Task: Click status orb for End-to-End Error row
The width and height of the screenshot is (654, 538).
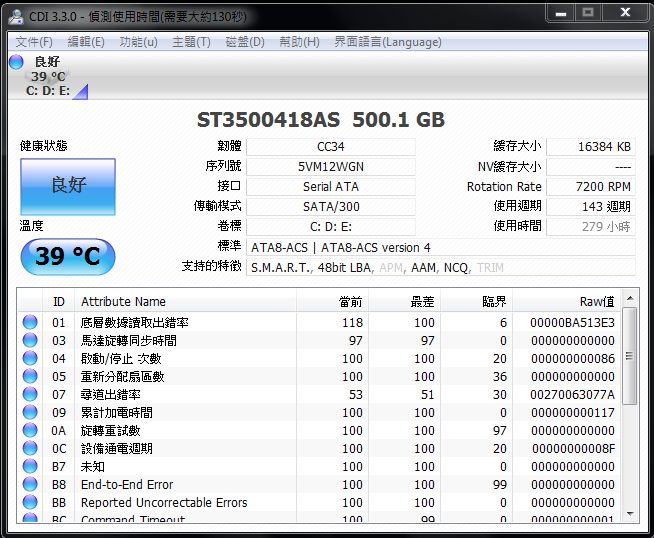Action: (x=30, y=484)
